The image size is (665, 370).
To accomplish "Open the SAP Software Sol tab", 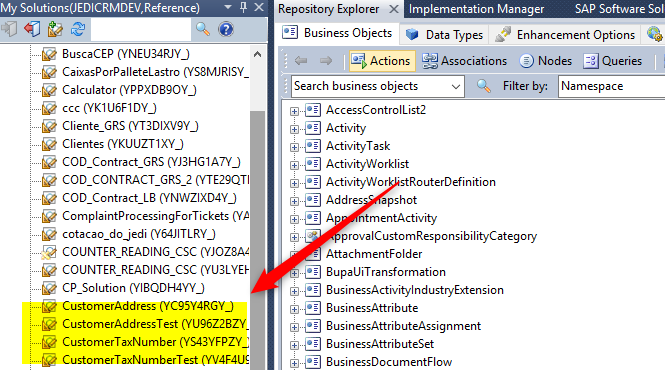I will tap(620, 9).
